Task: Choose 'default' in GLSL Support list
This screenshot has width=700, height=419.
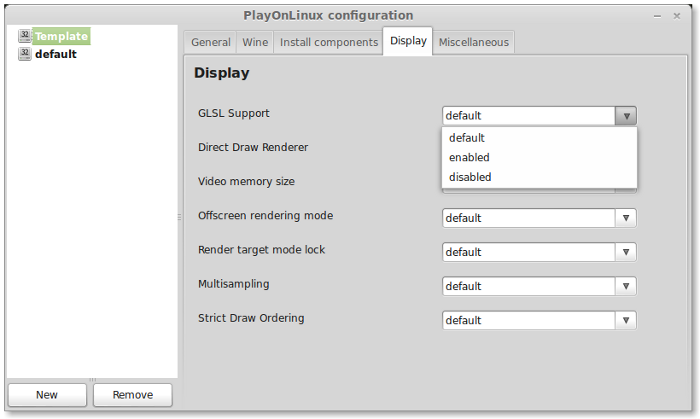Action: [539, 138]
